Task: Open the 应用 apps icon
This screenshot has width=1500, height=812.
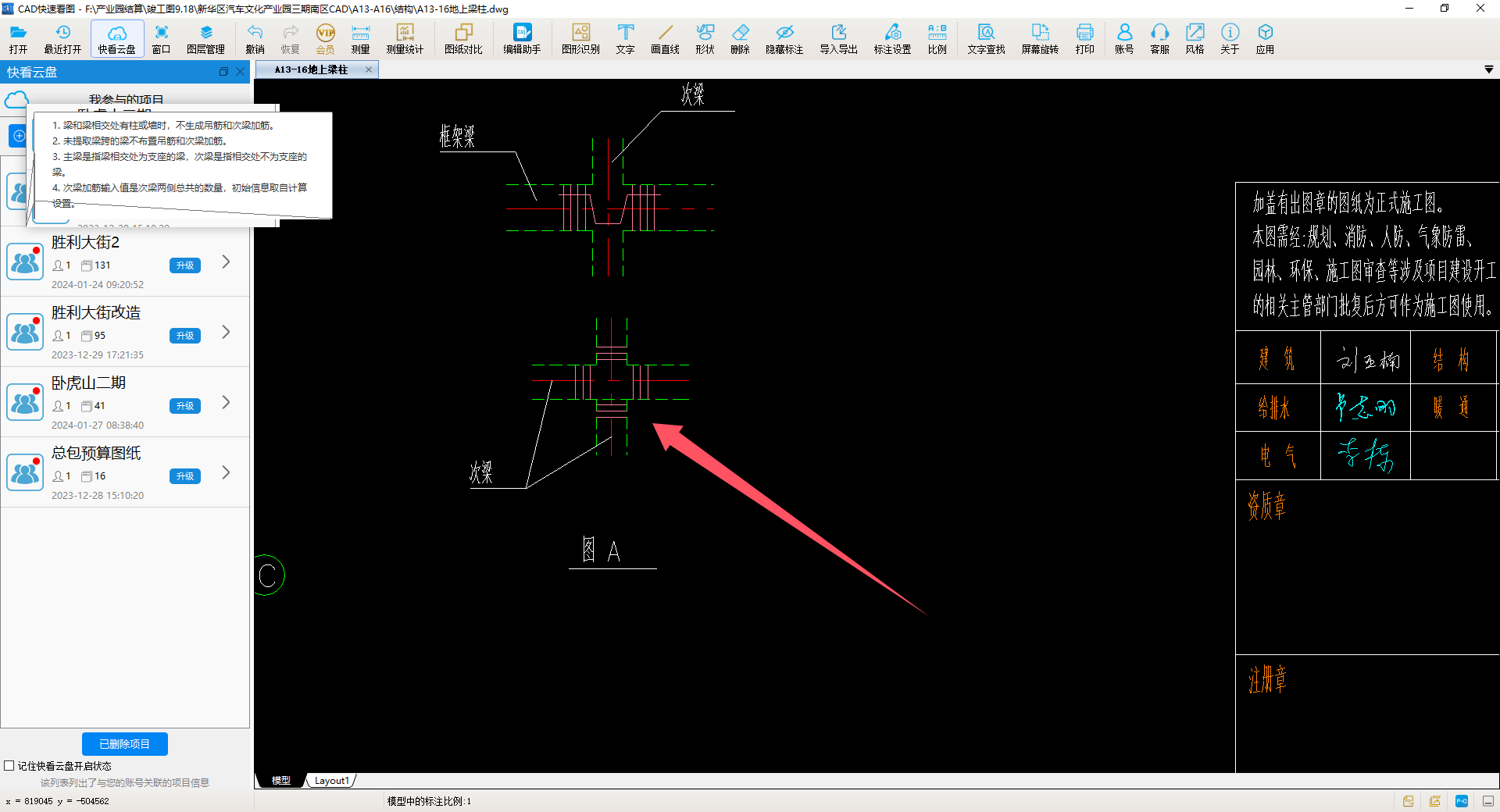Action: click(x=1265, y=39)
